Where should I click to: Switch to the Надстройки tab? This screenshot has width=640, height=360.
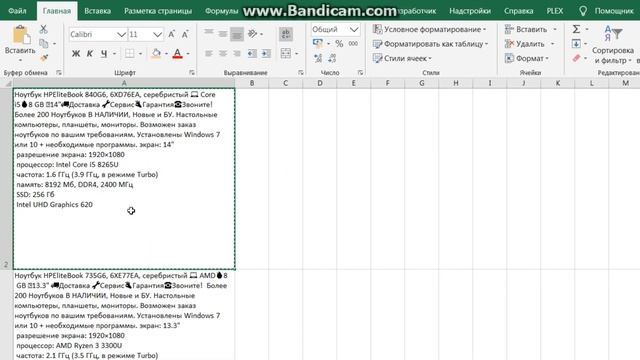(470, 11)
